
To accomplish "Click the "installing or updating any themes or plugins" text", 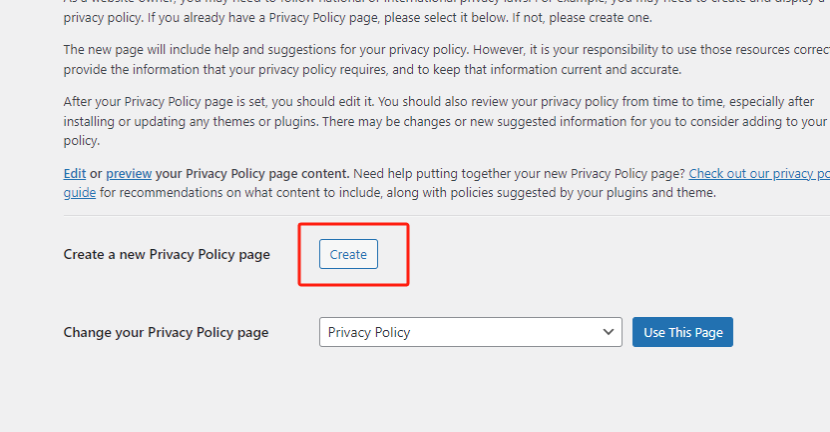I will (200, 121).
